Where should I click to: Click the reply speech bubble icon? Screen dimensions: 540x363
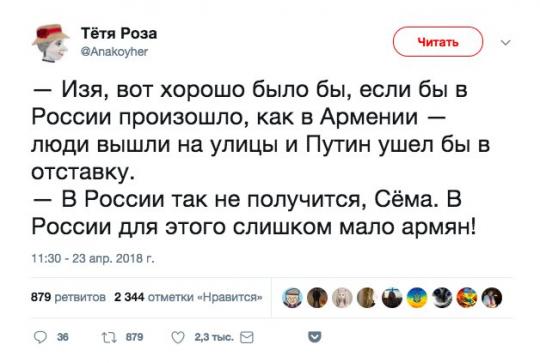coord(40,337)
